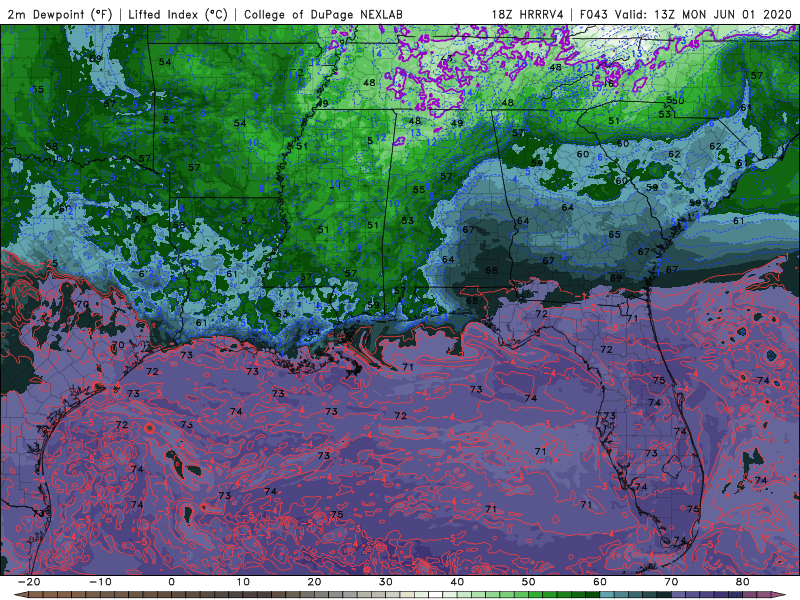Click the -20 label on the color scale
Image resolution: width=800 pixels, height=600 pixels.
29,582
